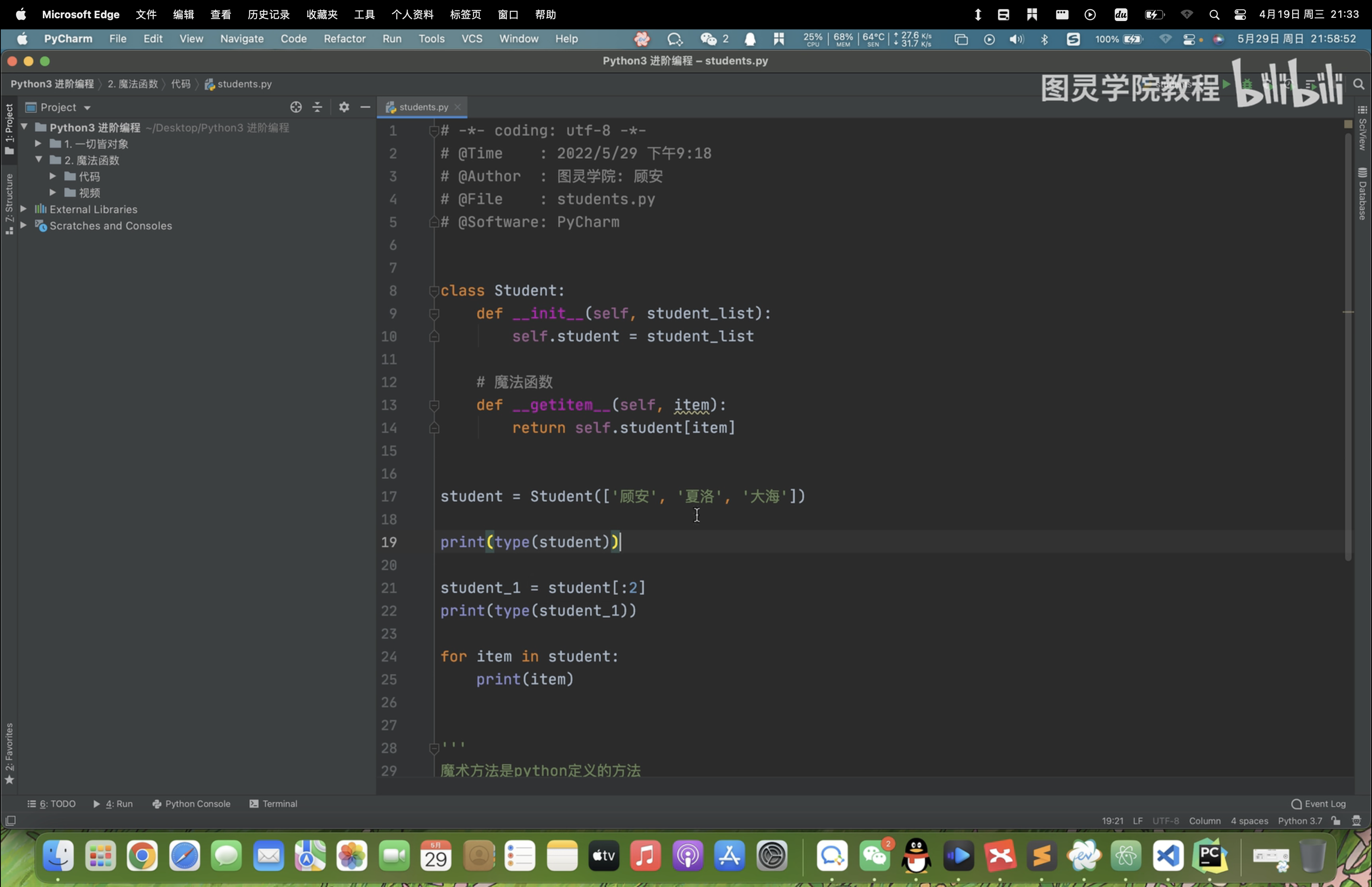Image resolution: width=1372 pixels, height=887 pixels.
Task: Expand the 代码 folder in tree
Action: pos(52,176)
